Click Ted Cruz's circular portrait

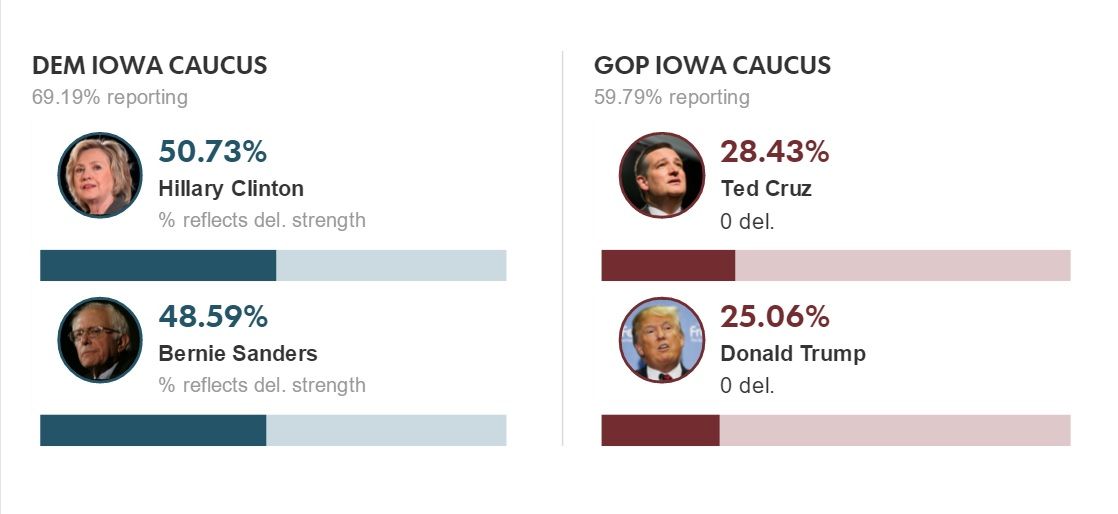point(662,175)
